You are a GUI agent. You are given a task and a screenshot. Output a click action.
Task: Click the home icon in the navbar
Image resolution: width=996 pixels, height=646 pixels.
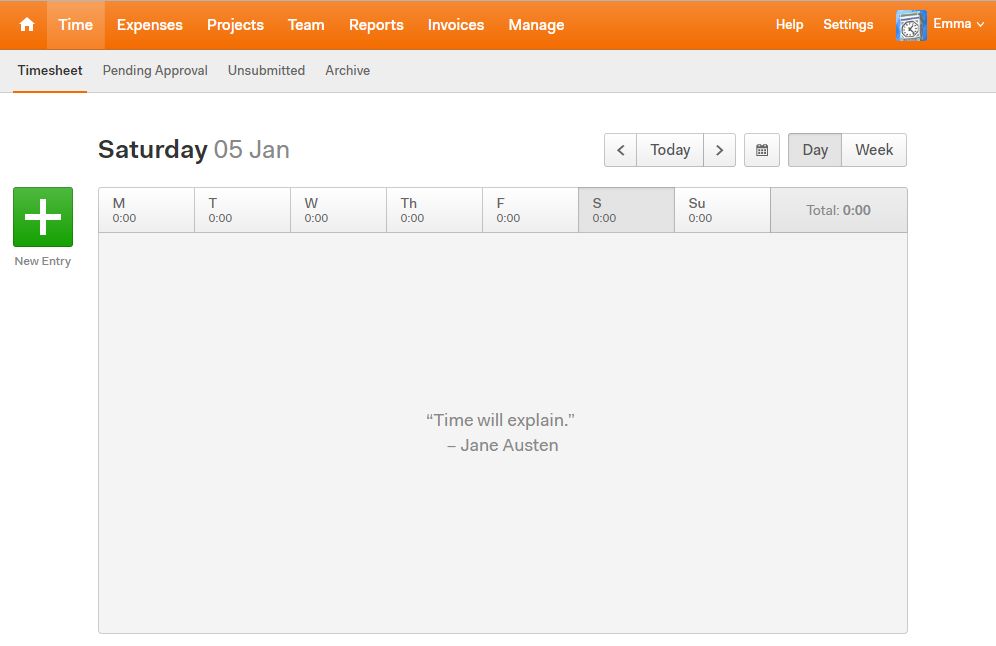click(24, 24)
